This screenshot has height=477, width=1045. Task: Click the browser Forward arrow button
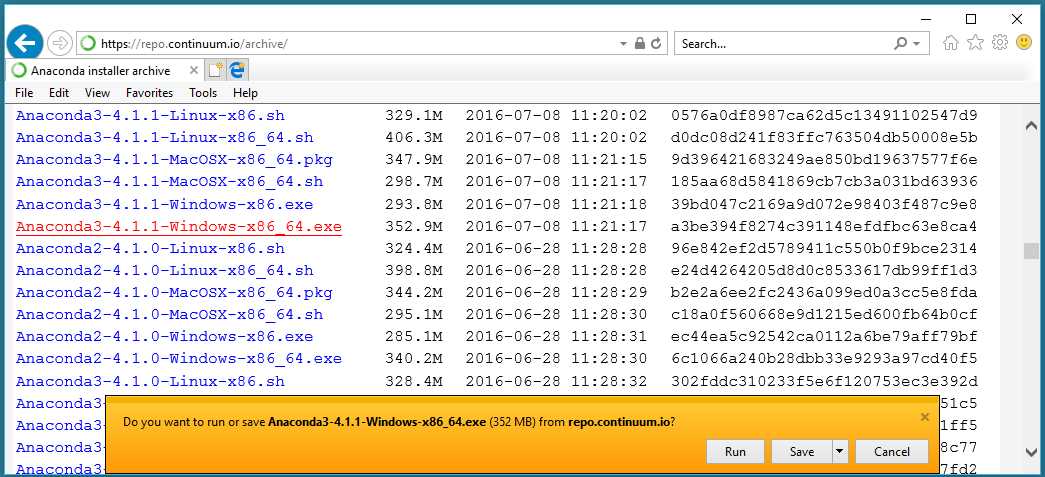point(60,43)
